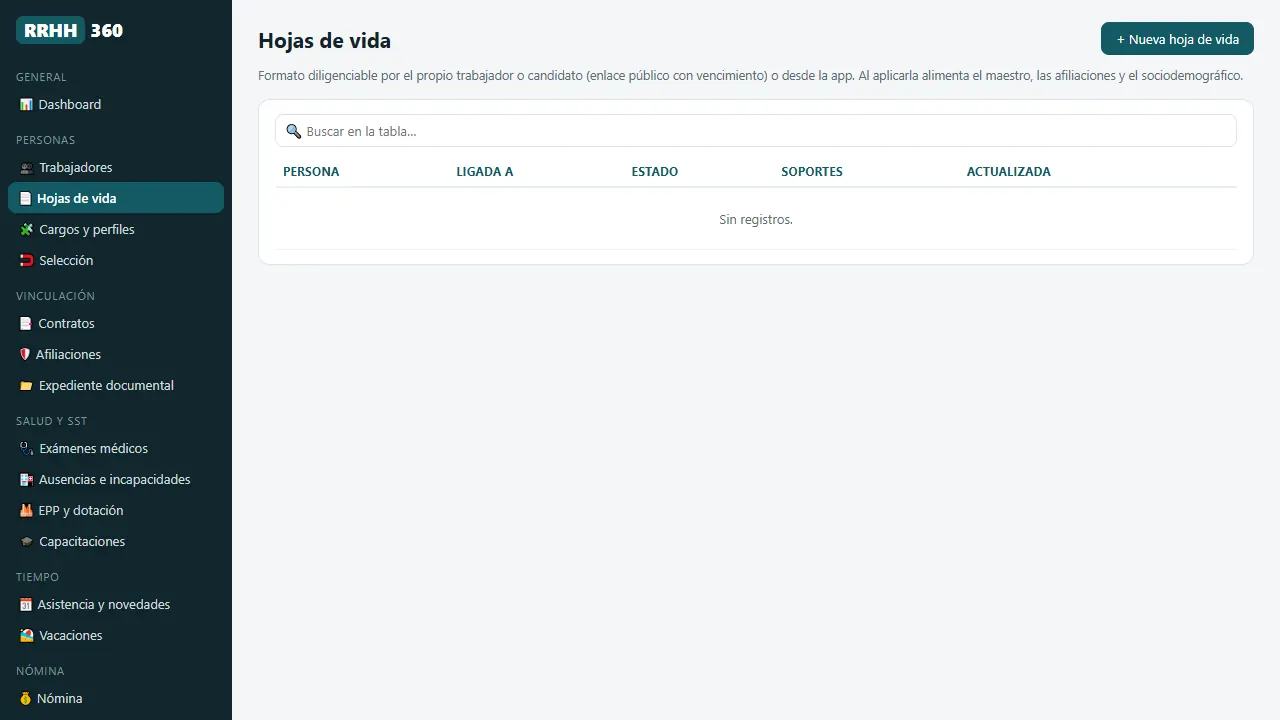Screen dimensions: 1280x720
Task: Navigate to Selección
Action: pyautogui.click(x=116, y=260)
